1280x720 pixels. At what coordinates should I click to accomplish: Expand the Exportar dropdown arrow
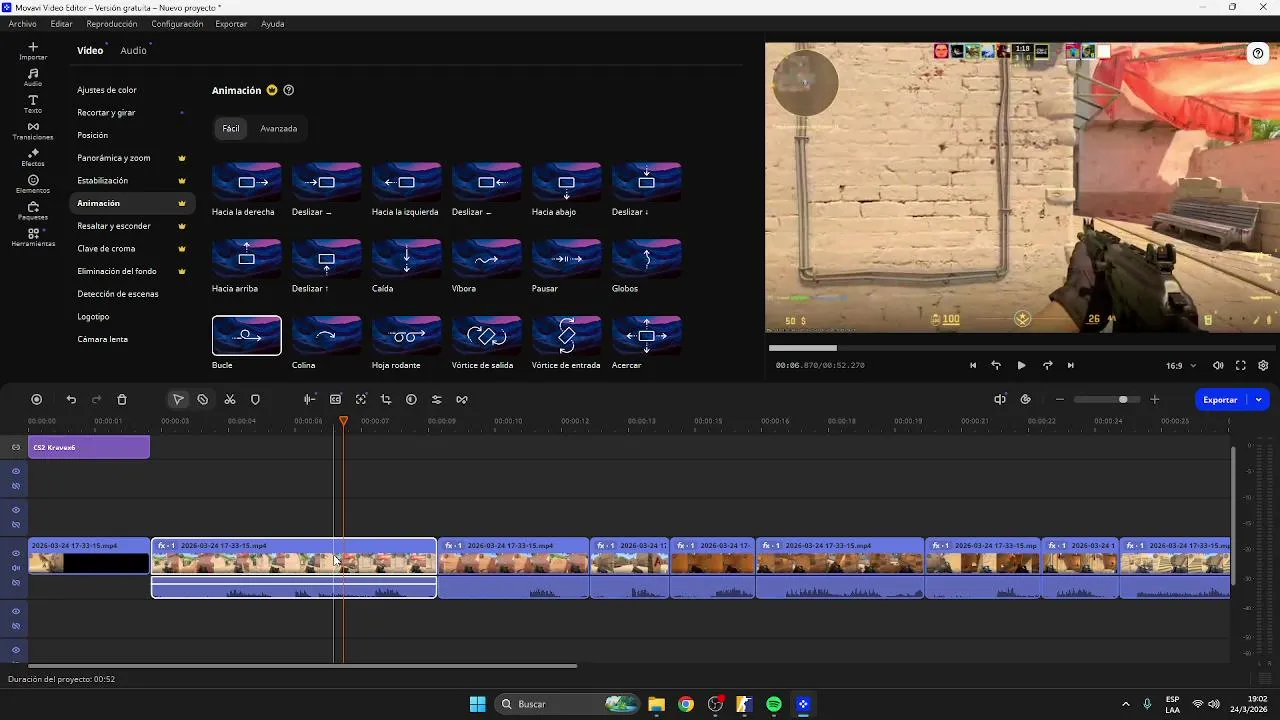coord(1258,399)
